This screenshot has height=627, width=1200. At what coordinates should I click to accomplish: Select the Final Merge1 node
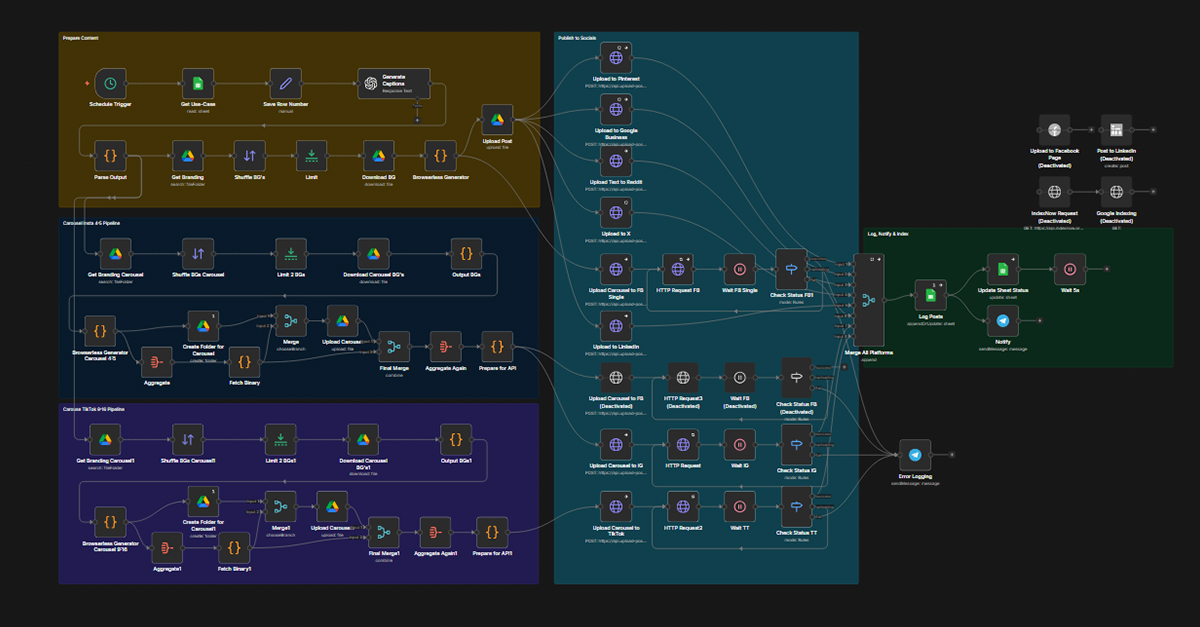click(x=384, y=532)
